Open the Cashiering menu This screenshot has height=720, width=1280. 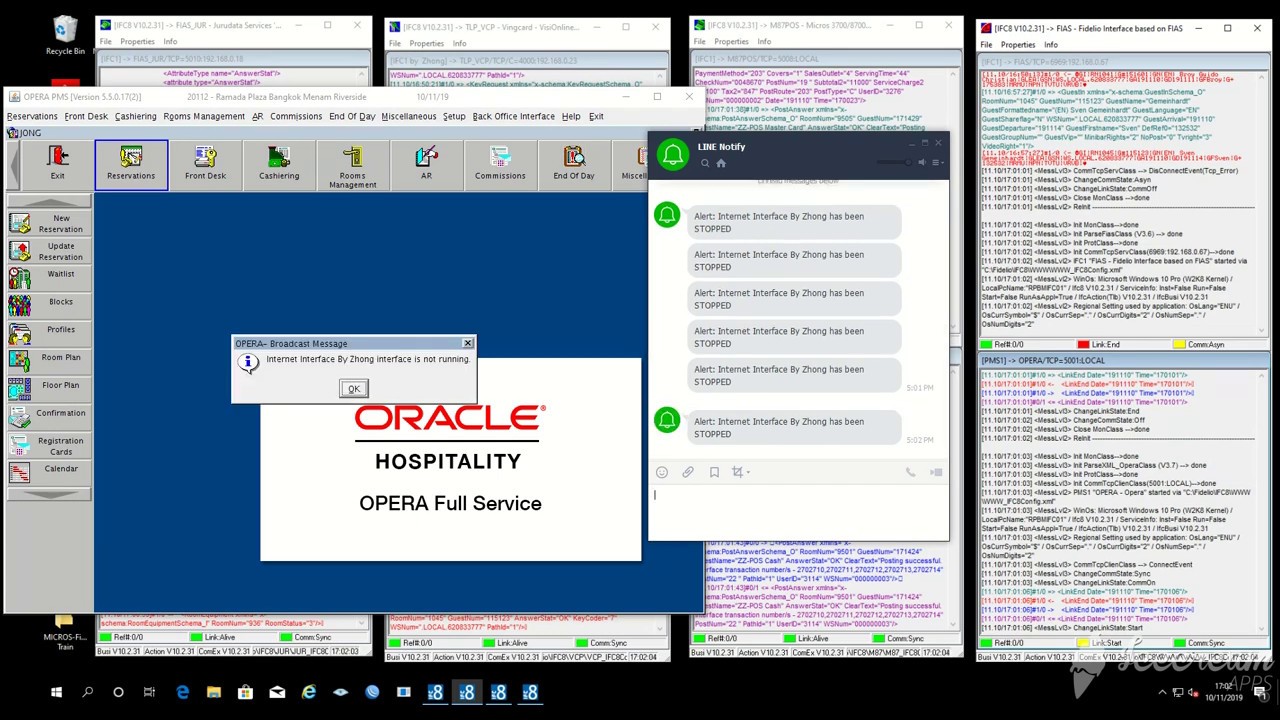coord(135,116)
